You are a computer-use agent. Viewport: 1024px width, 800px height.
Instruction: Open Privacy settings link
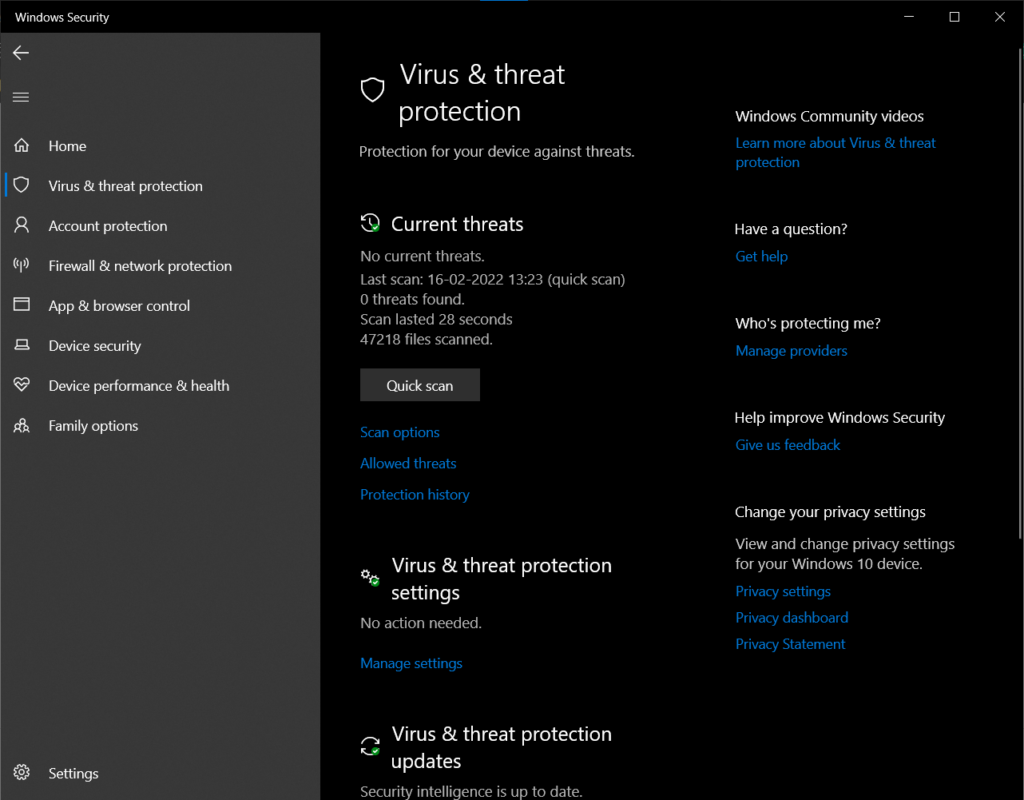tap(783, 592)
